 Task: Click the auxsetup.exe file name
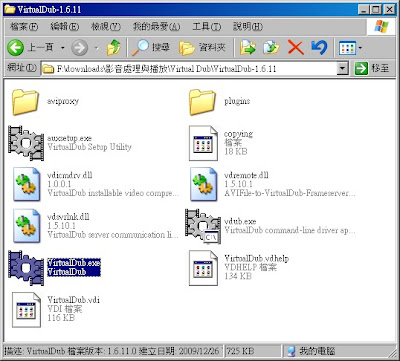point(69,138)
